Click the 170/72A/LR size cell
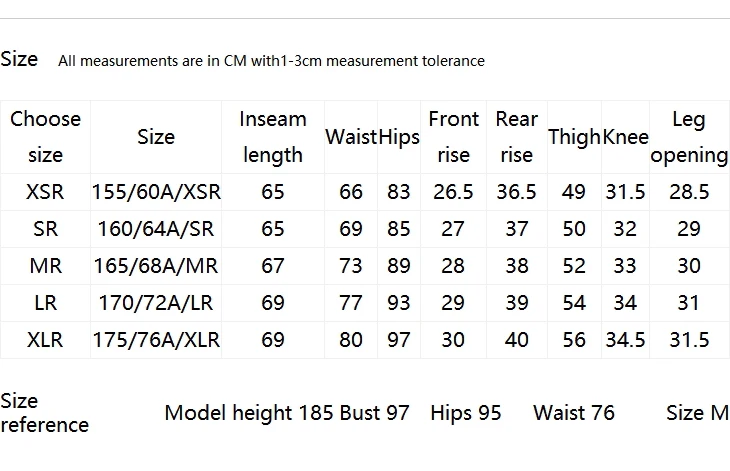 [156, 303]
